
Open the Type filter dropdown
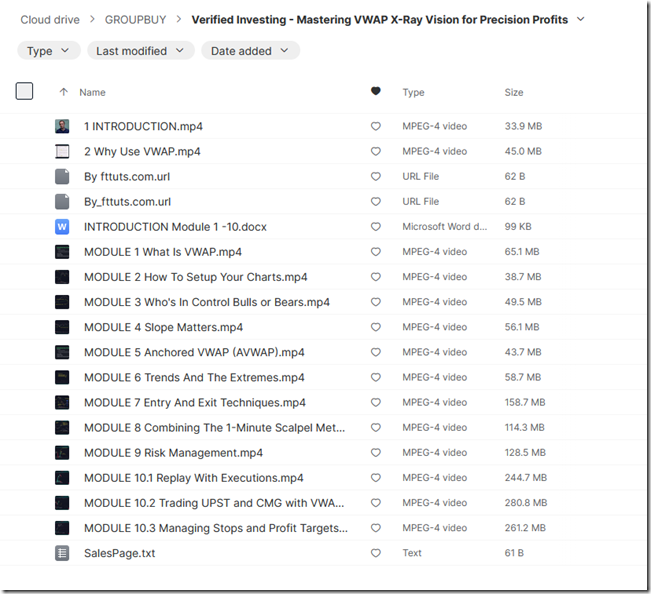pyautogui.click(x=49, y=51)
